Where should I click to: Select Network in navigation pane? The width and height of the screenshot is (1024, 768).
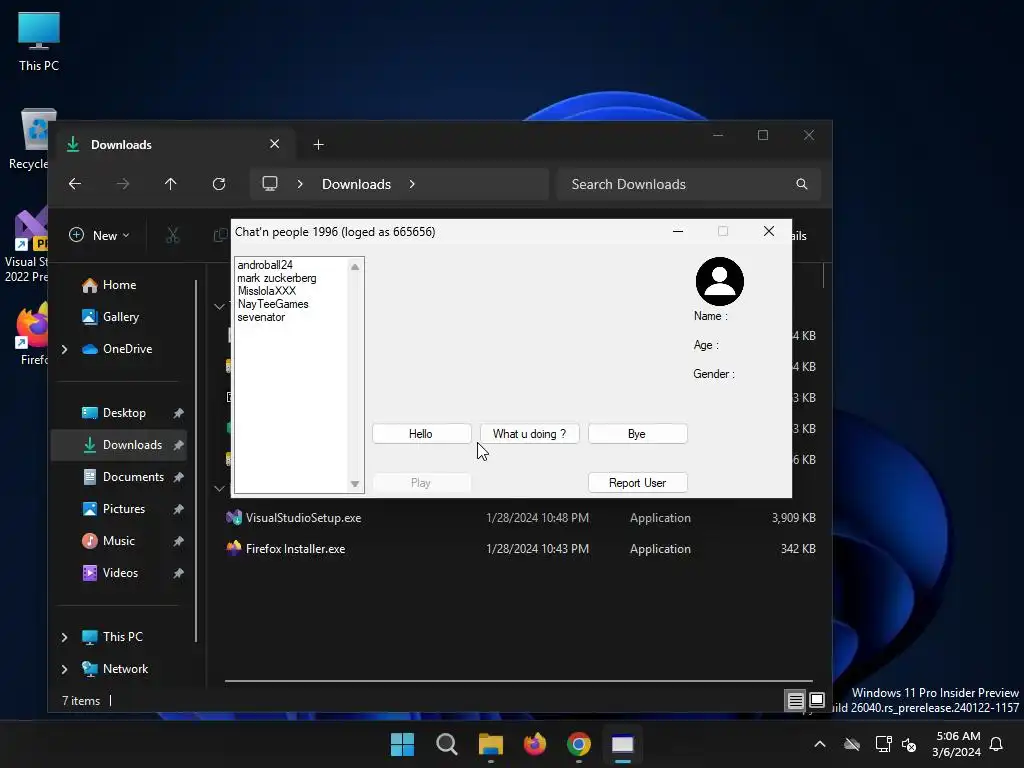coord(115,669)
